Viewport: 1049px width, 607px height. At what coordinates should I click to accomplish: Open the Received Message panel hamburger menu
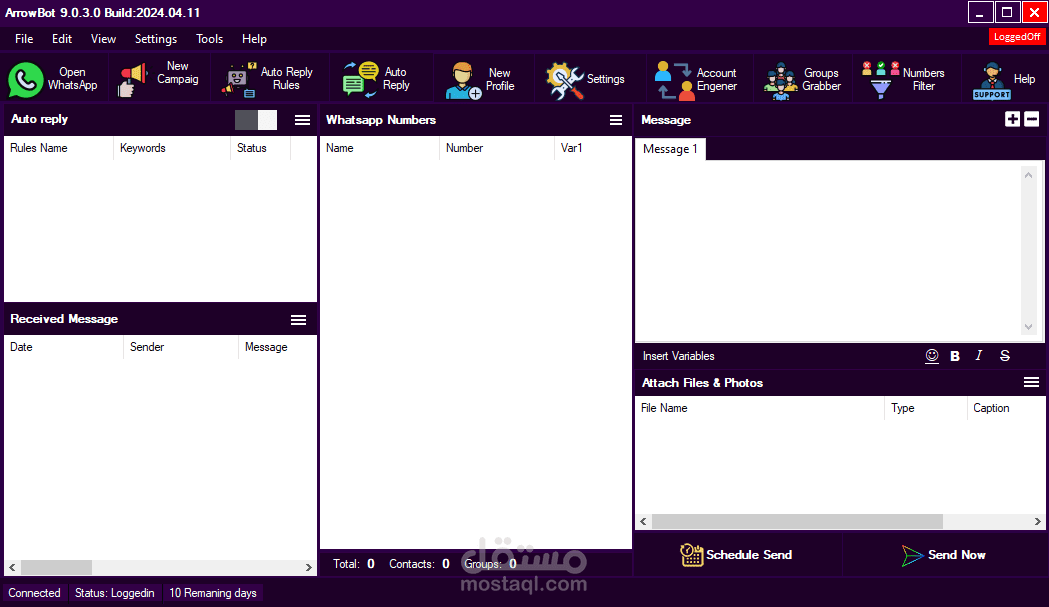coord(298,320)
